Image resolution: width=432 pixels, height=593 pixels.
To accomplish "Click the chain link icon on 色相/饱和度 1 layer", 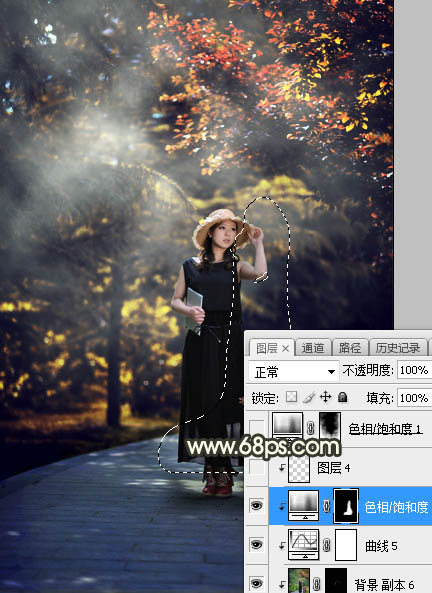I will pyautogui.click(x=311, y=428).
